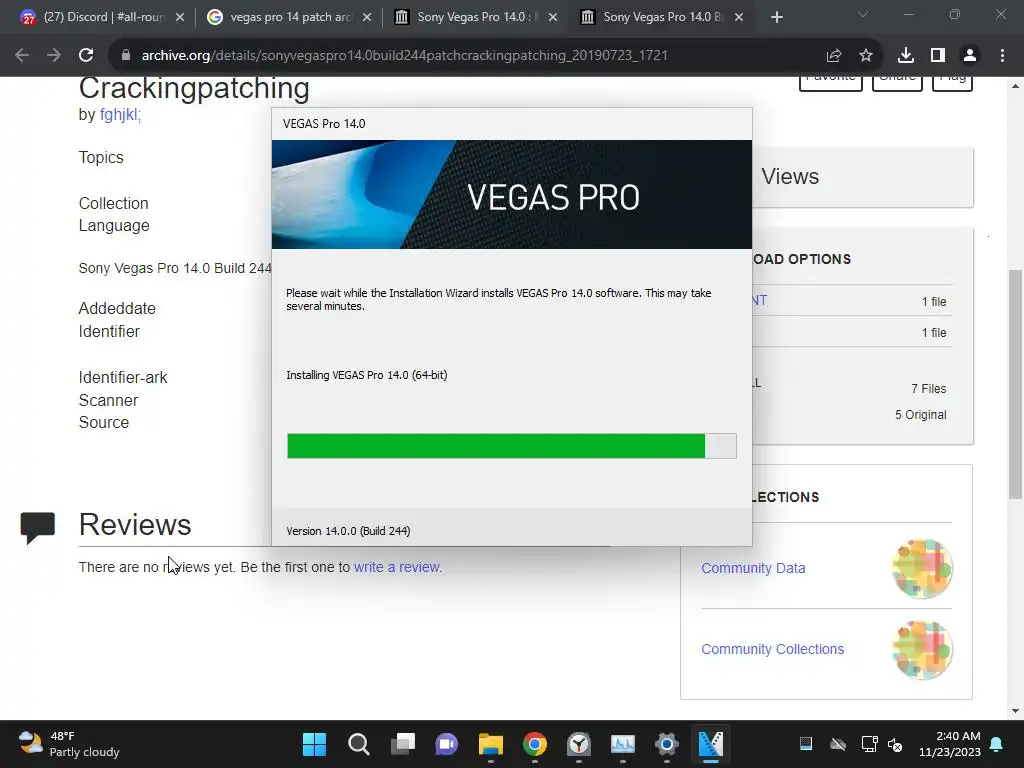Toggle the Chrome side panel icon
Screen dimensions: 1024x768
pyautogui.click(x=938, y=56)
